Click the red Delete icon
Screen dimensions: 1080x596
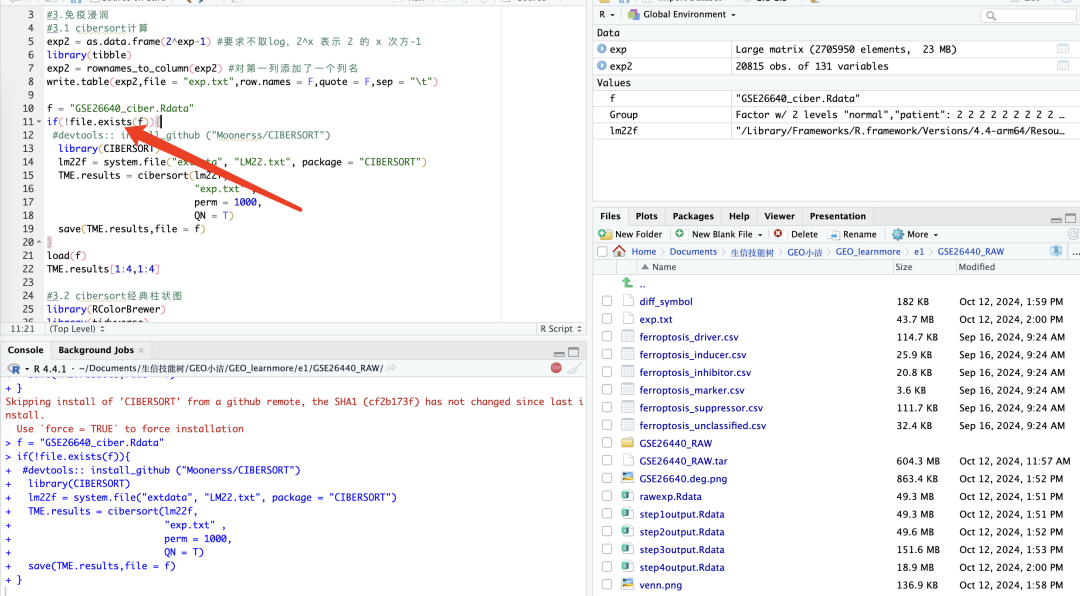click(x=778, y=234)
